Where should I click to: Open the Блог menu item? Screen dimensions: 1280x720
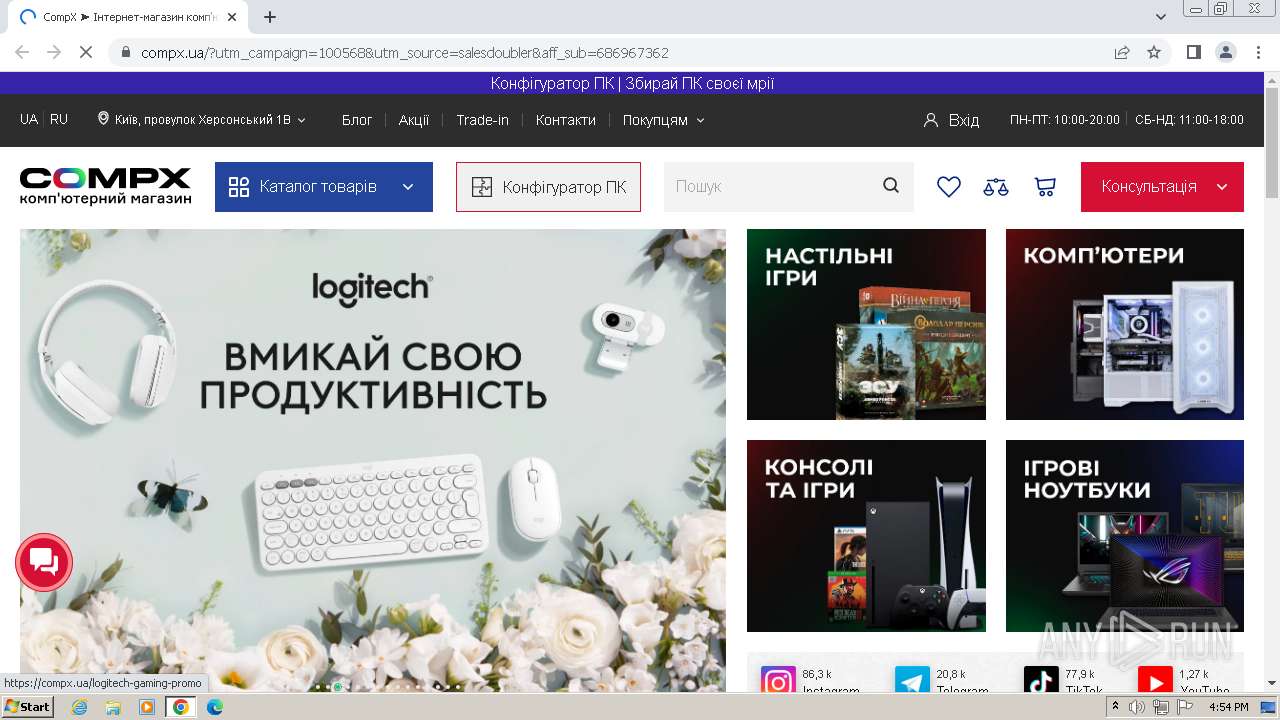(357, 120)
